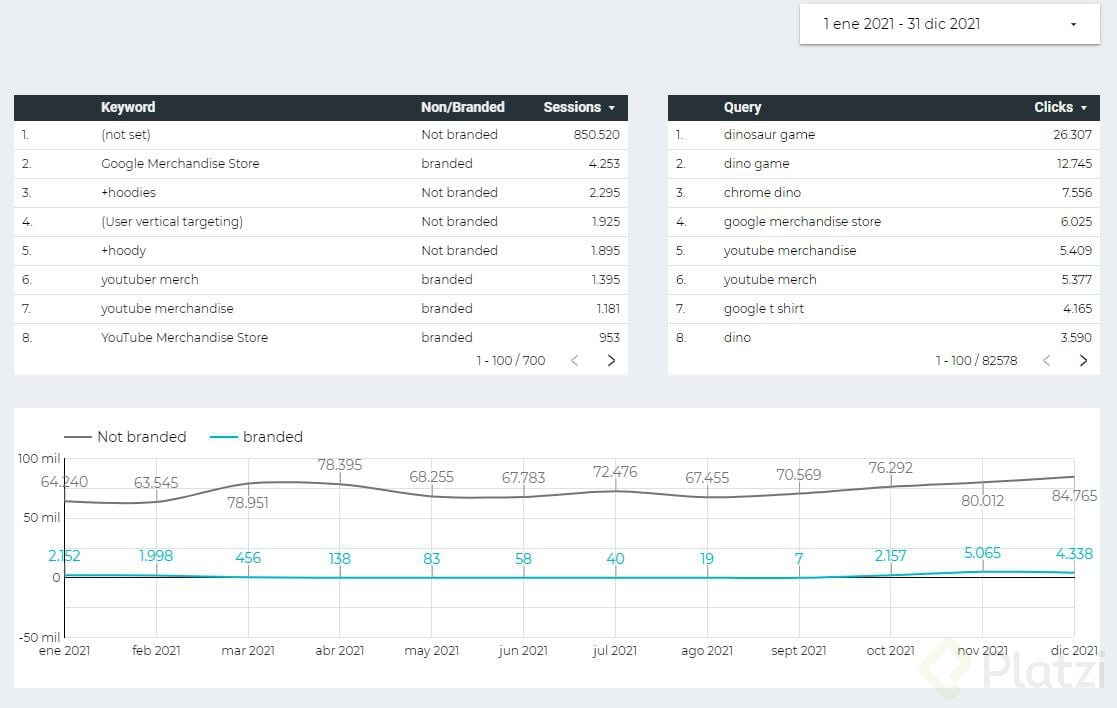Go to previous page of Keyword table

pyautogui.click(x=574, y=360)
